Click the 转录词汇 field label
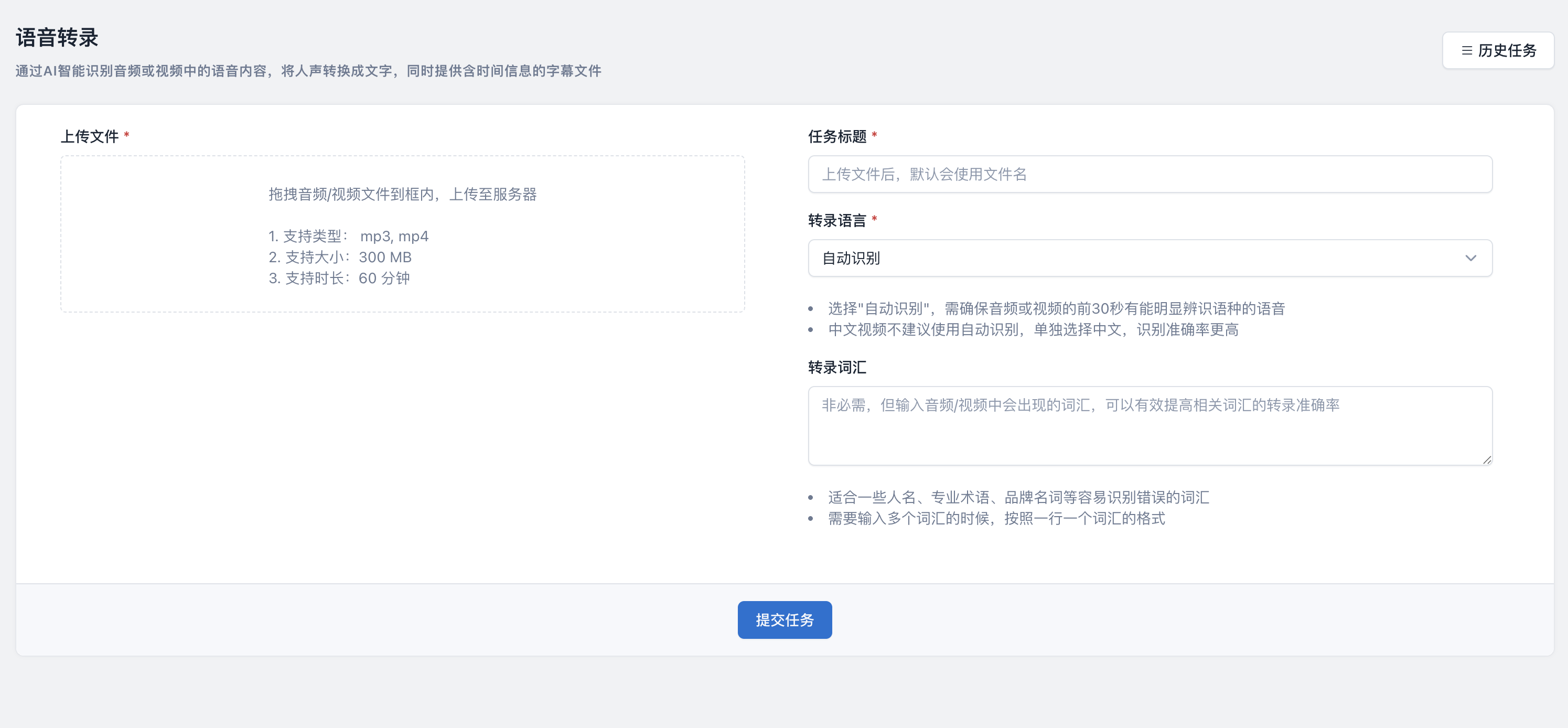Viewport: 1568px width, 728px height. click(836, 367)
